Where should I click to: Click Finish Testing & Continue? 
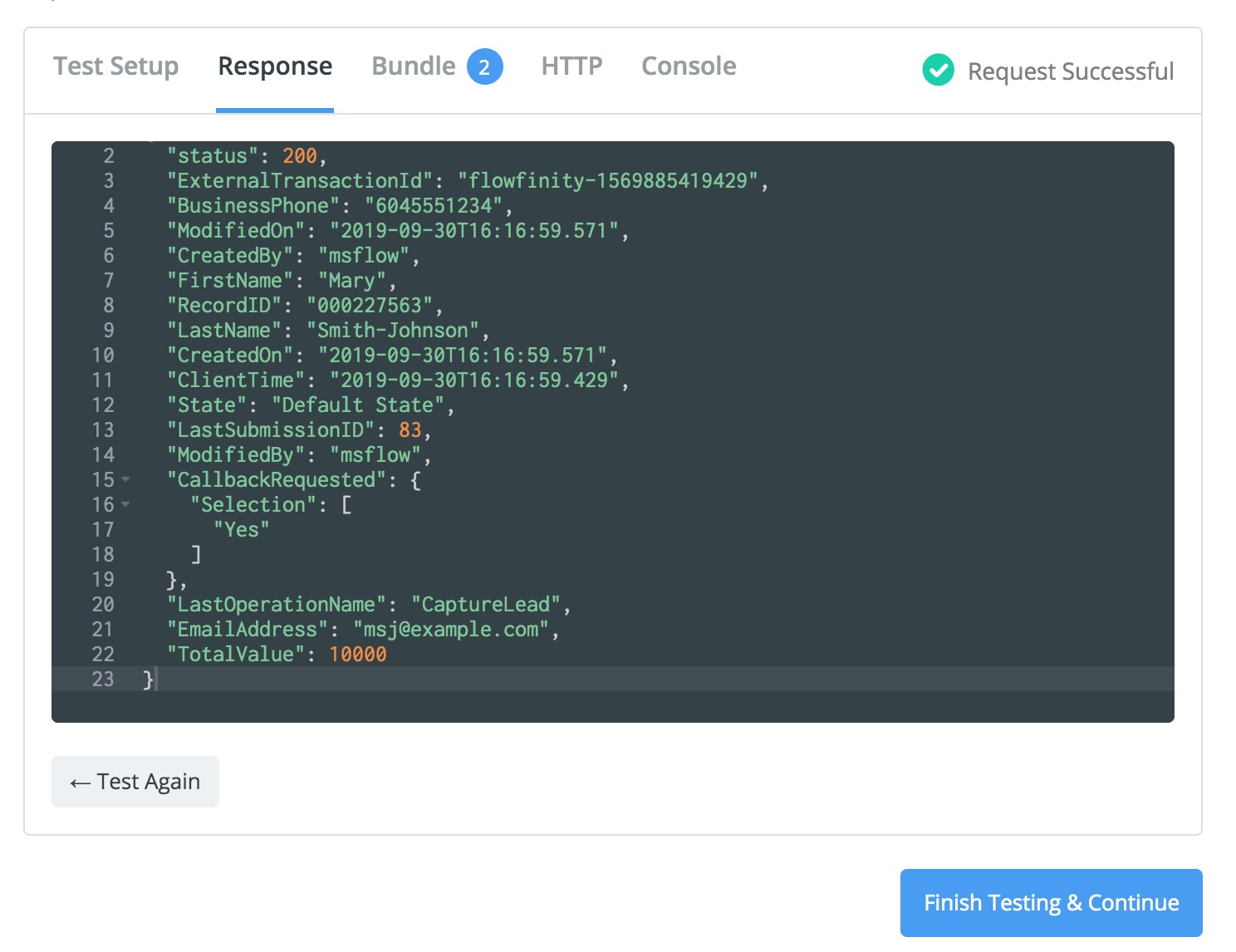click(x=1051, y=903)
